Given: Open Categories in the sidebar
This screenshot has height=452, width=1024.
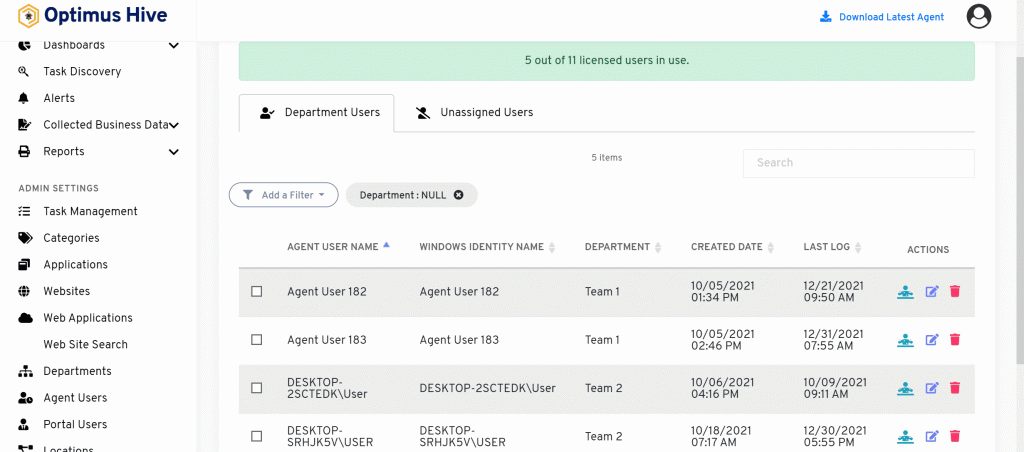Looking at the screenshot, I should [71, 238].
